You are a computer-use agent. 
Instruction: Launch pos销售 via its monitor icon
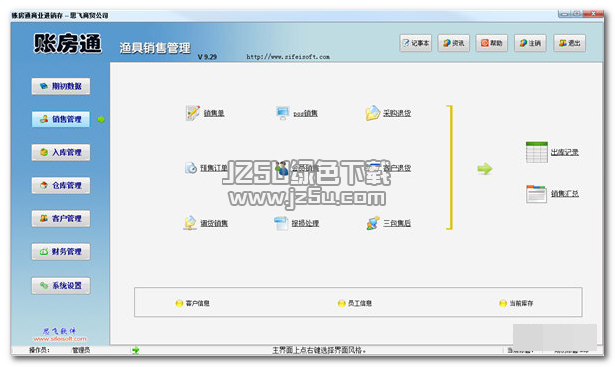click(282, 113)
